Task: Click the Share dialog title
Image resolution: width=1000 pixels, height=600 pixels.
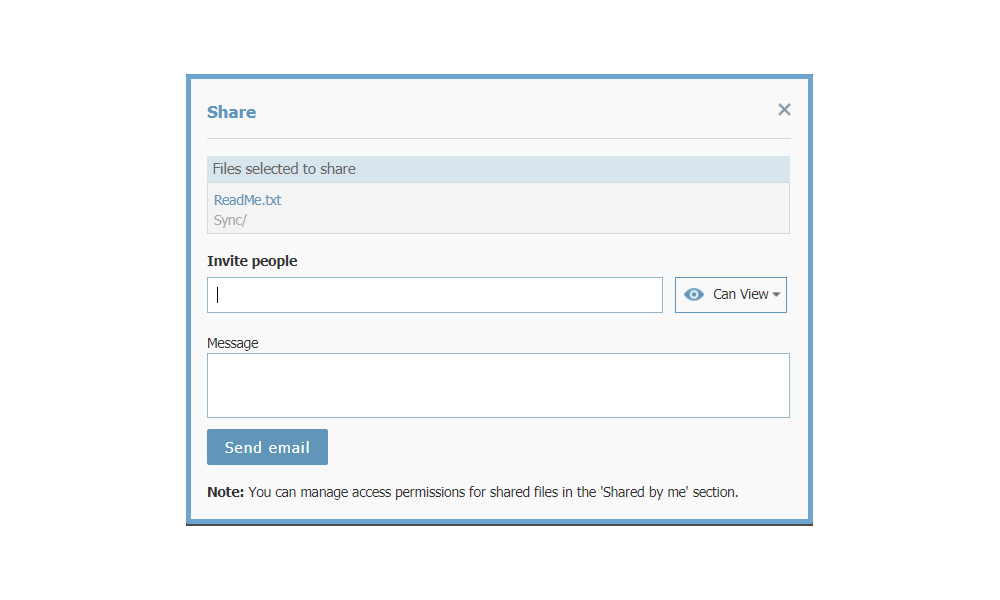Action: click(232, 112)
